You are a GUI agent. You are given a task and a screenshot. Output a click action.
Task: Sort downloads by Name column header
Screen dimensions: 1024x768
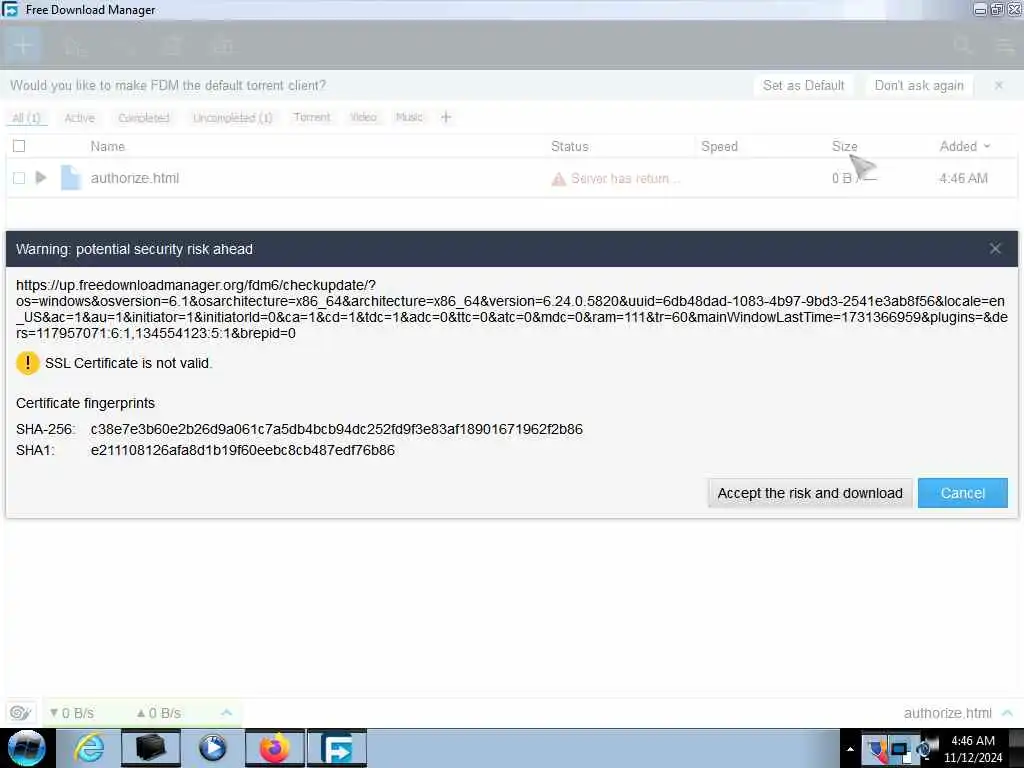(x=107, y=146)
